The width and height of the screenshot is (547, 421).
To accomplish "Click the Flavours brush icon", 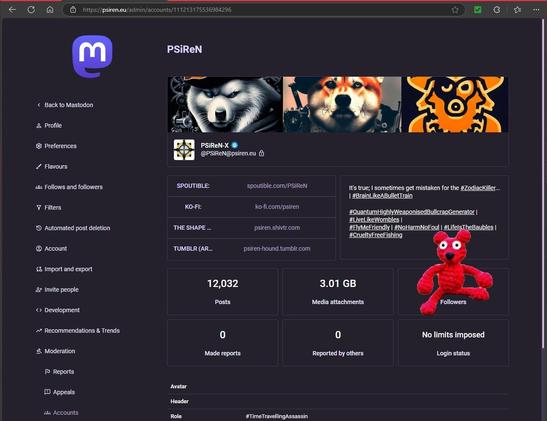I will tap(39, 167).
